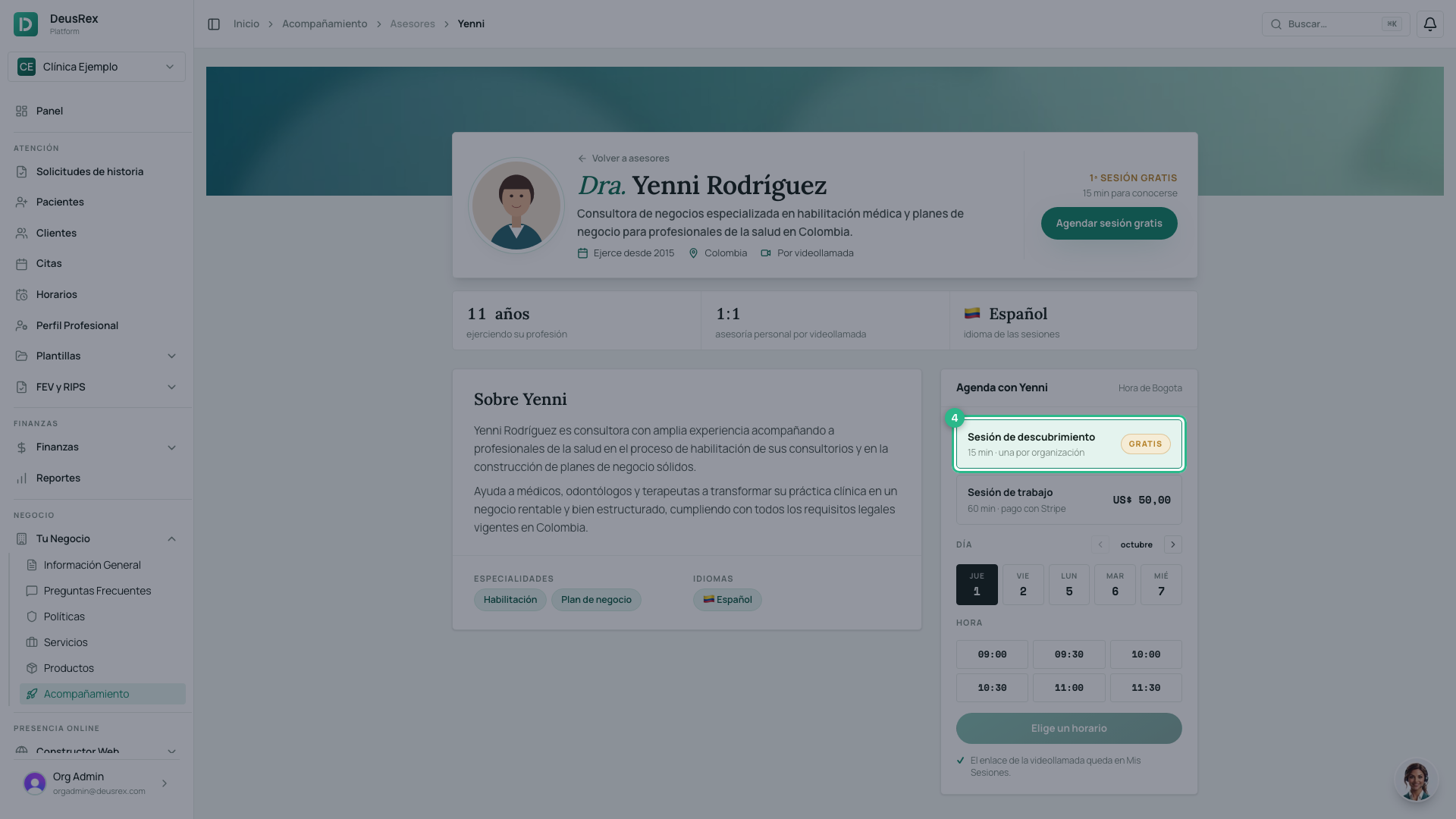Select the Sesión de trabajo option
Screen dimensions: 1456x819
[x=1068, y=500]
